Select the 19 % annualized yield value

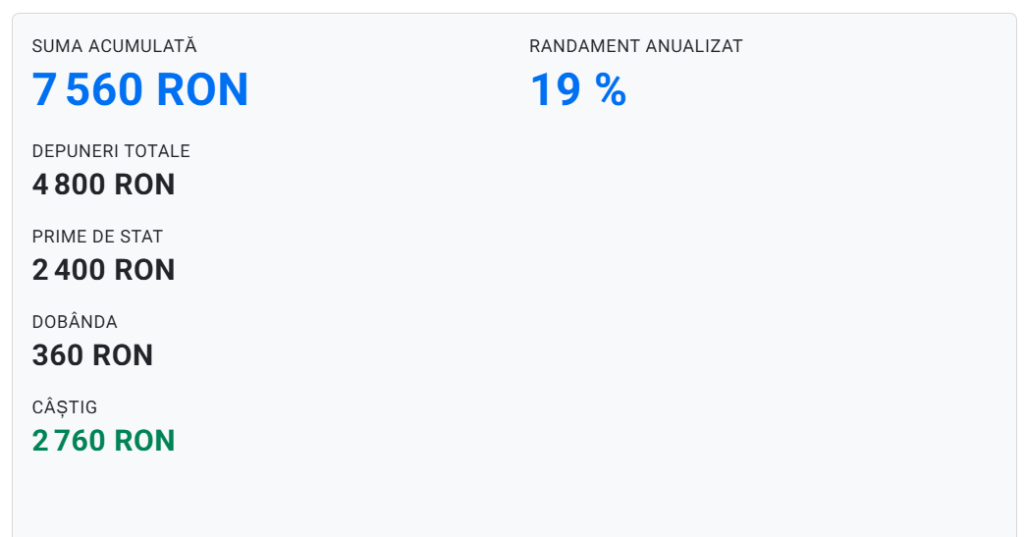coord(578,90)
